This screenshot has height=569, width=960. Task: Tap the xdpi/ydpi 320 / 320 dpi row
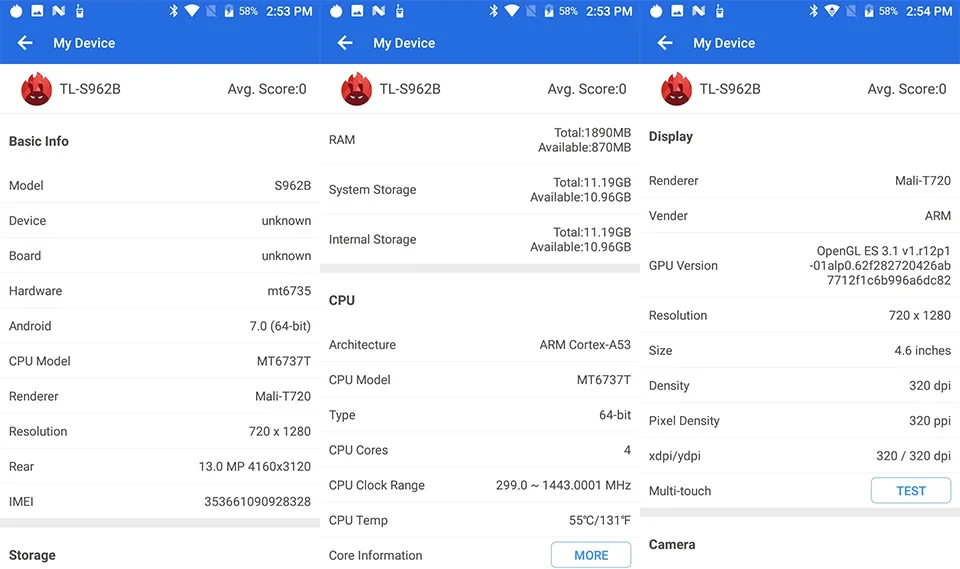click(800, 456)
